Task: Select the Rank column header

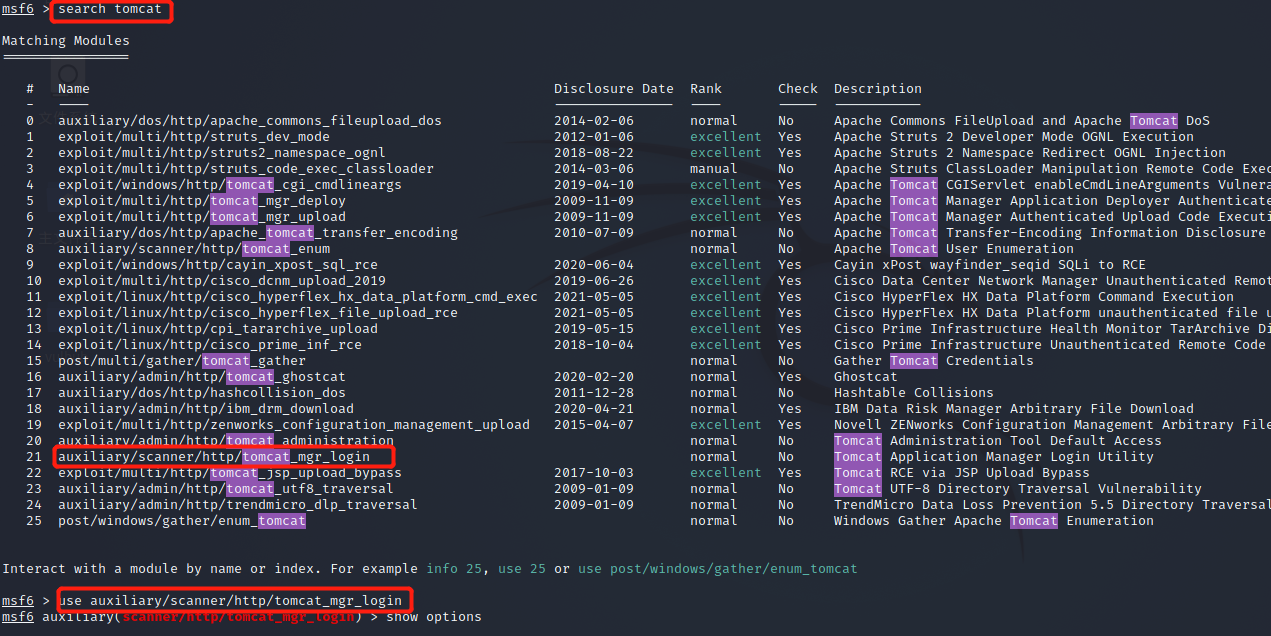Action: [705, 88]
